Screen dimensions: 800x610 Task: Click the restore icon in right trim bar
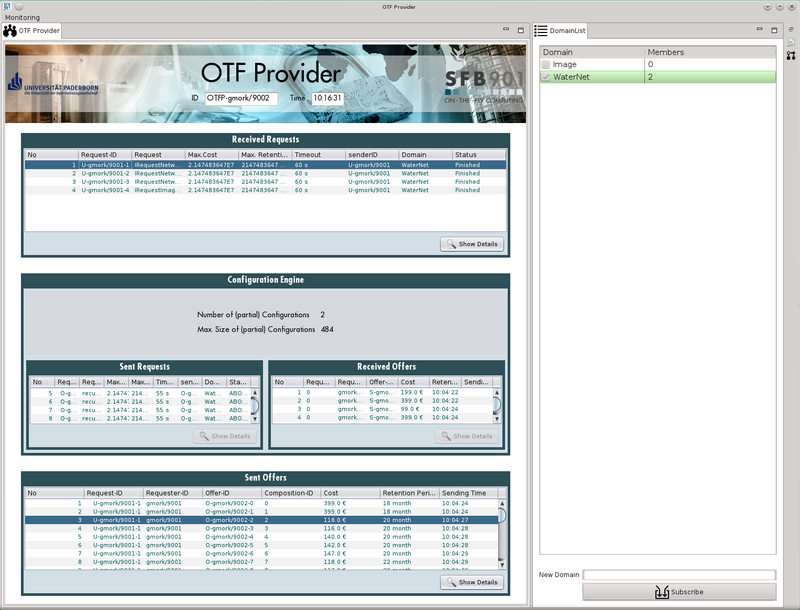[x=791, y=30]
